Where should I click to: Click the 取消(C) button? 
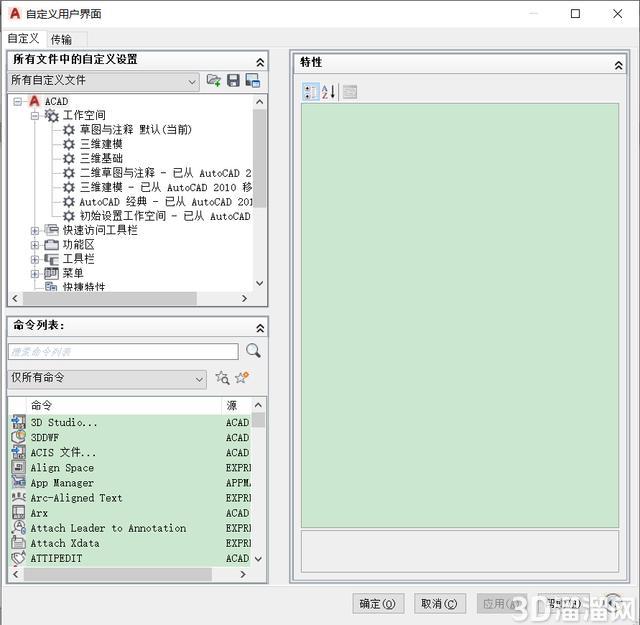[440, 603]
